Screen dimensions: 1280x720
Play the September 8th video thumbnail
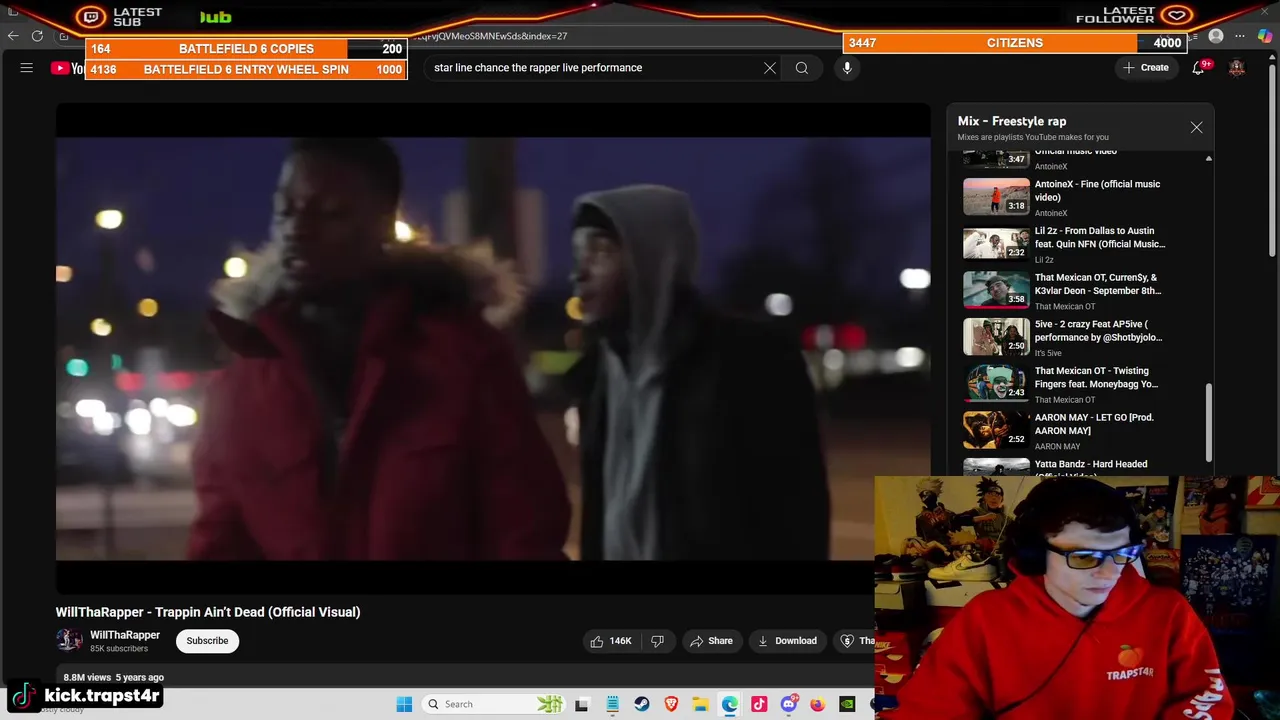click(x=996, y=290)
